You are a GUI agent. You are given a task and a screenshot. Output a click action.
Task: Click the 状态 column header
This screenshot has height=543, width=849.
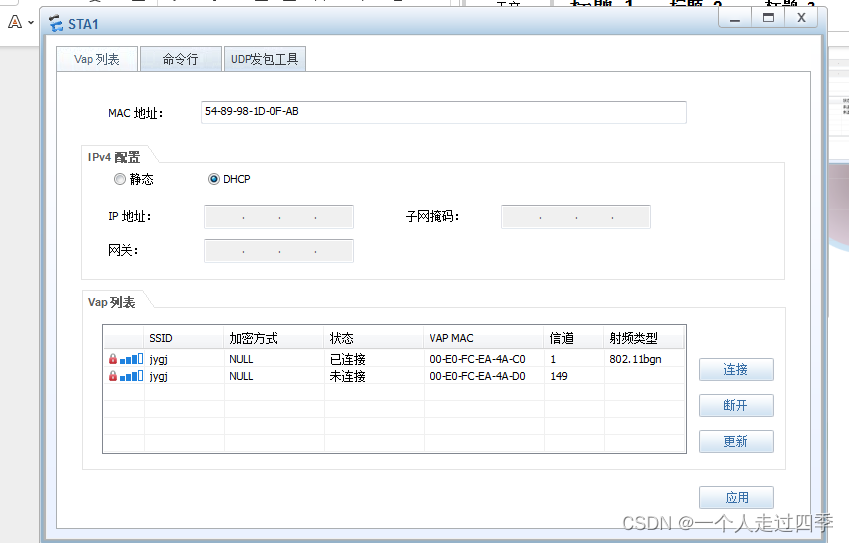click(x=374, y=338)
